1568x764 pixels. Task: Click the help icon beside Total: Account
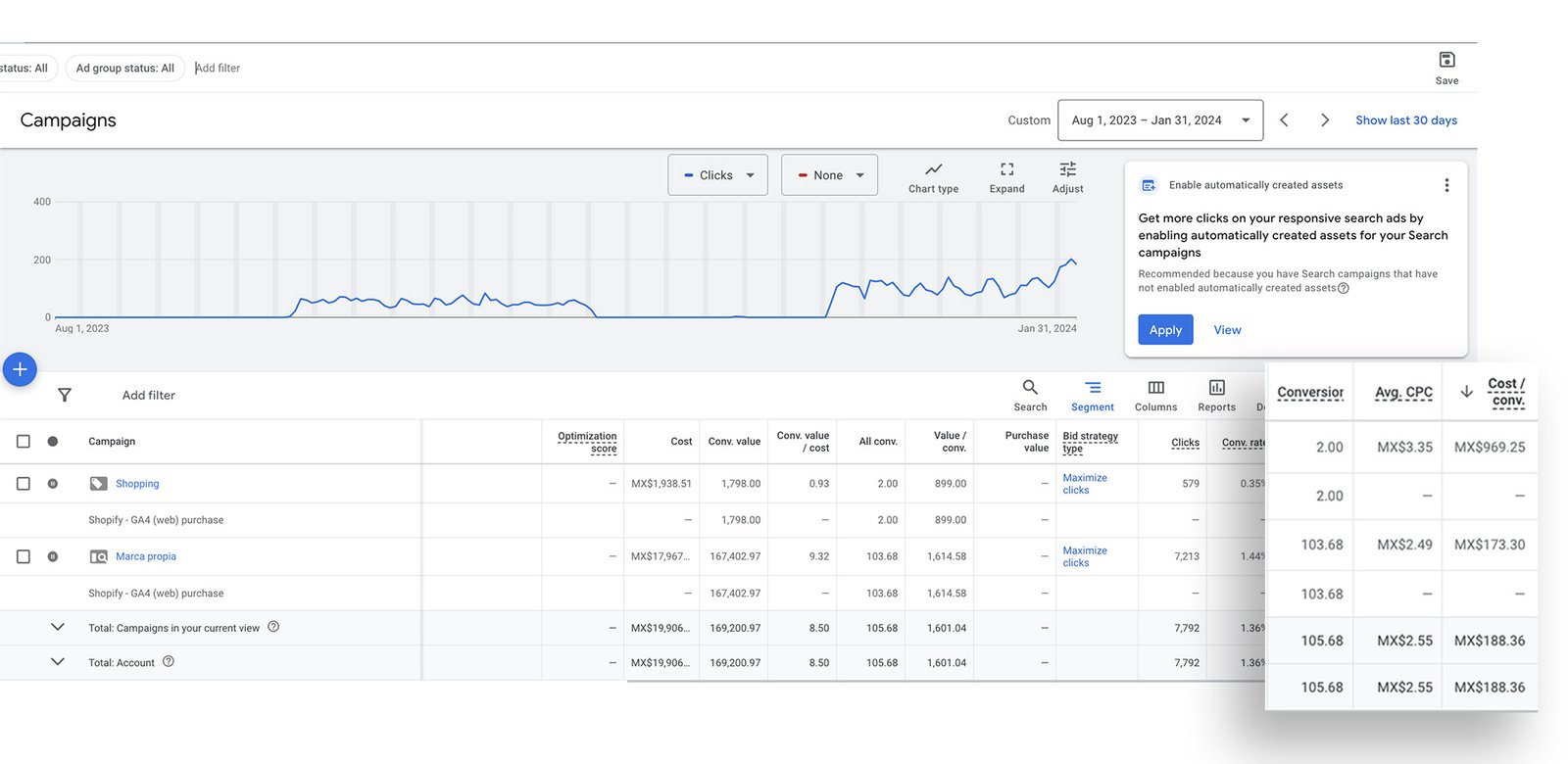(169, 661)
